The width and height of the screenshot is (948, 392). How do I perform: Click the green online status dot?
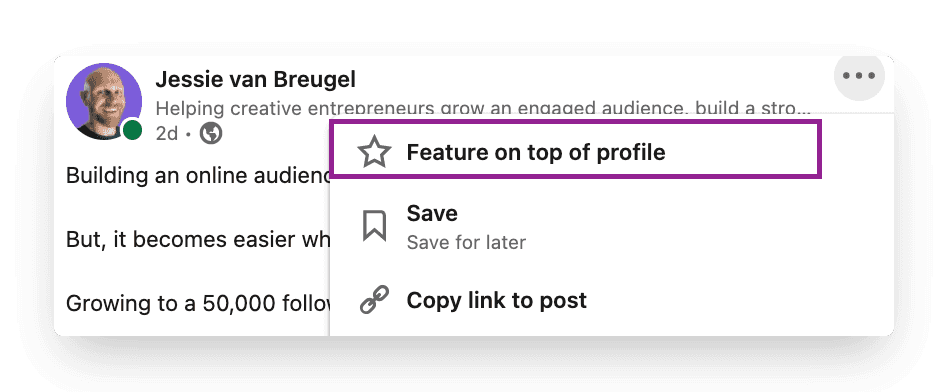click(132, 130)
